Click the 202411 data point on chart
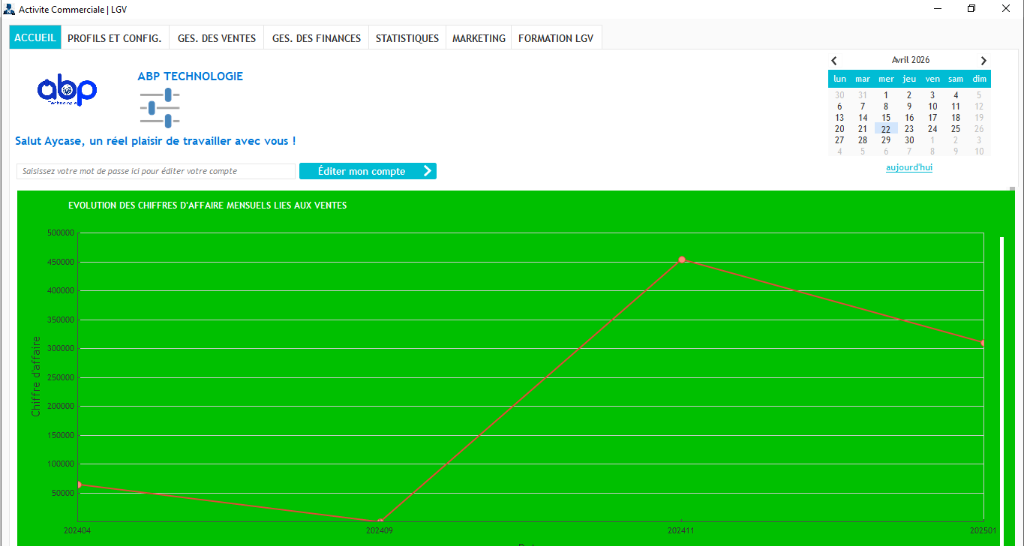 coord(682,260)
